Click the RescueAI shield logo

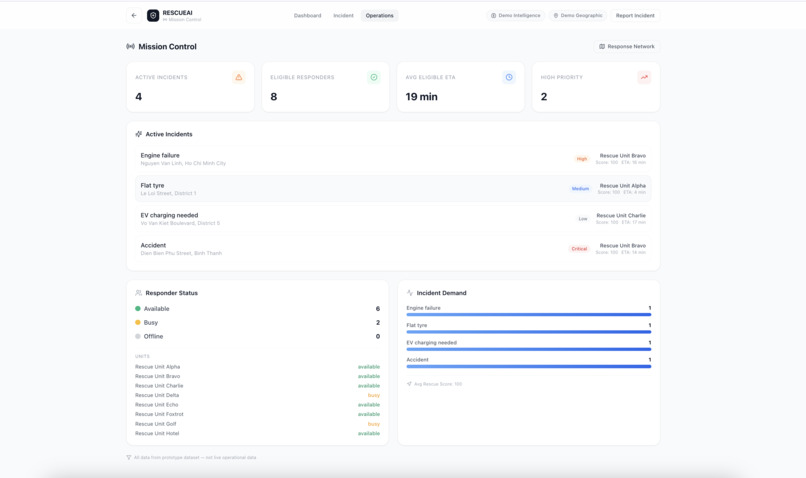[x=153, y=15]
